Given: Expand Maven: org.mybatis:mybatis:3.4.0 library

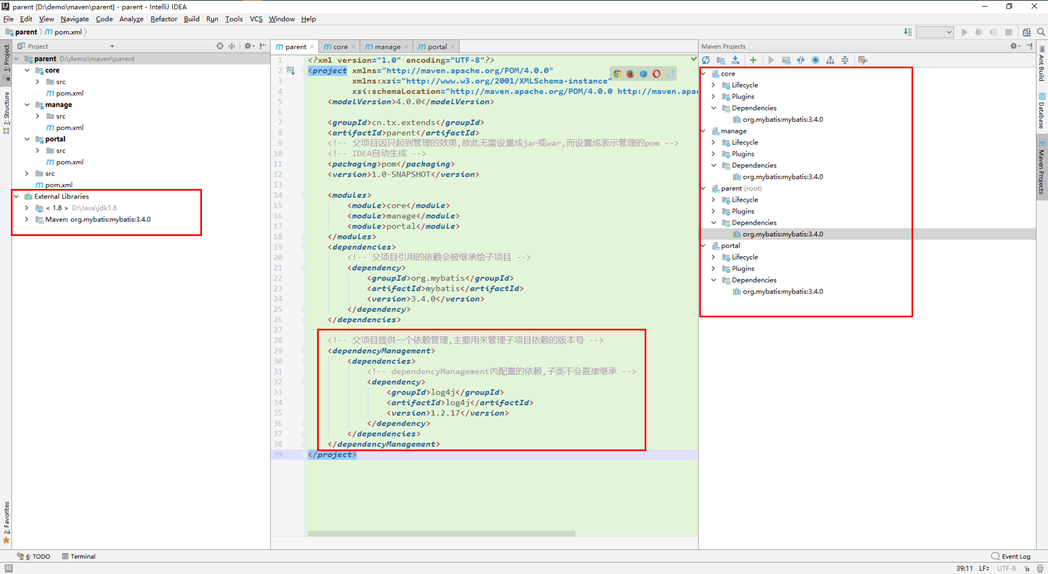Looking at the screenshot, I should point(27,219).
